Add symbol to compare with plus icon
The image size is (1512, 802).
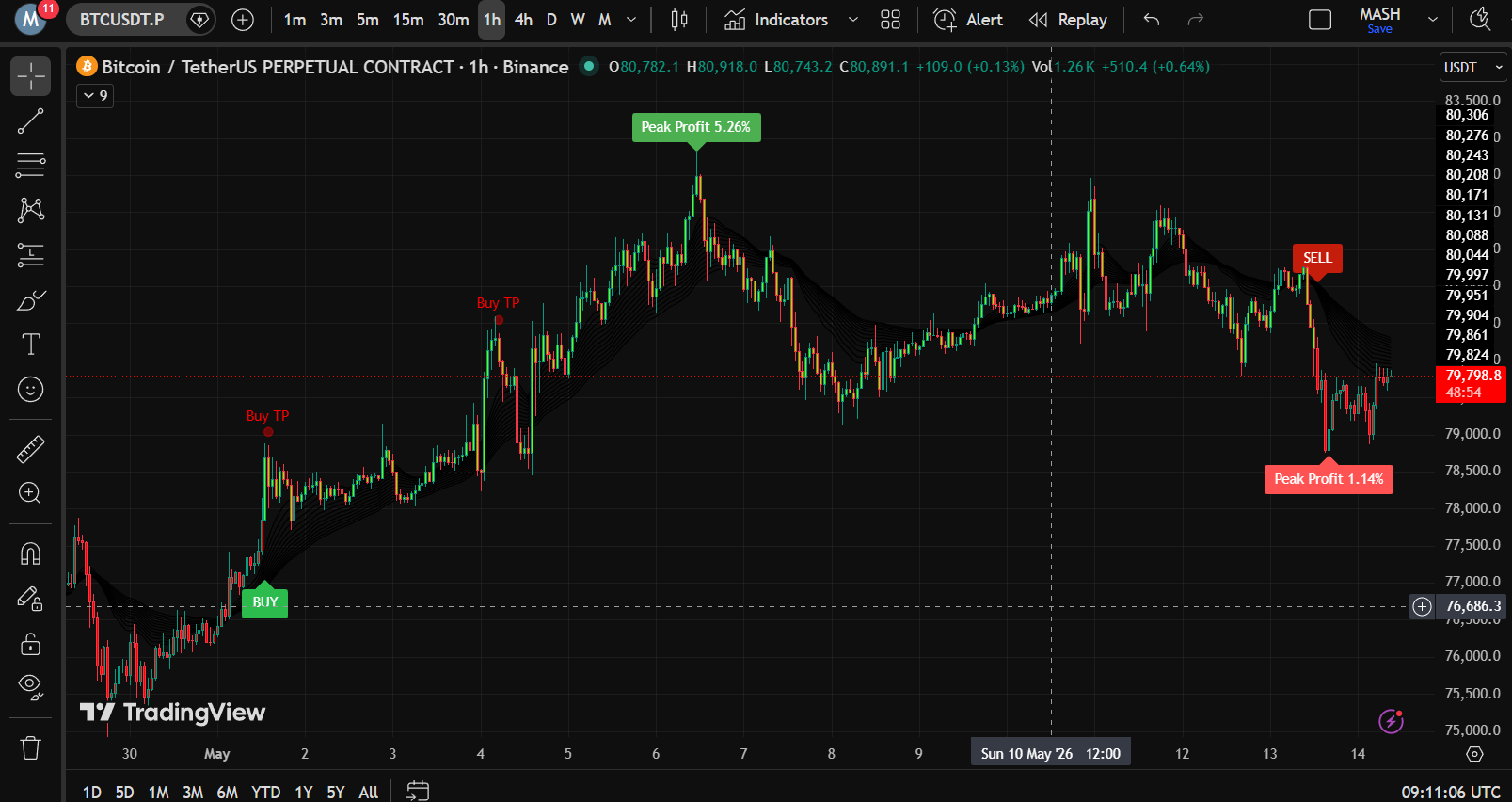[x=243, y=20]
